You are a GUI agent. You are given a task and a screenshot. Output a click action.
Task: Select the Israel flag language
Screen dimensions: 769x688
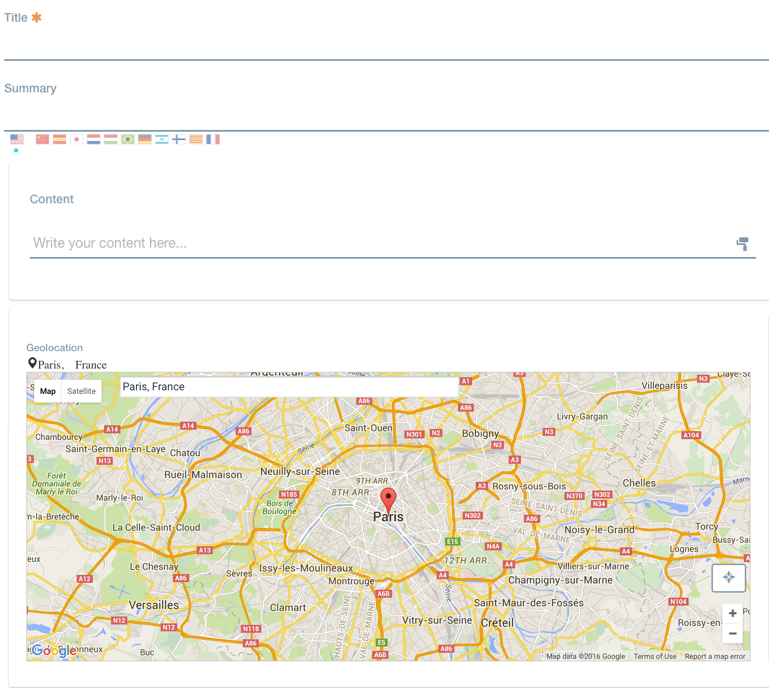click(x=162, y=139)
